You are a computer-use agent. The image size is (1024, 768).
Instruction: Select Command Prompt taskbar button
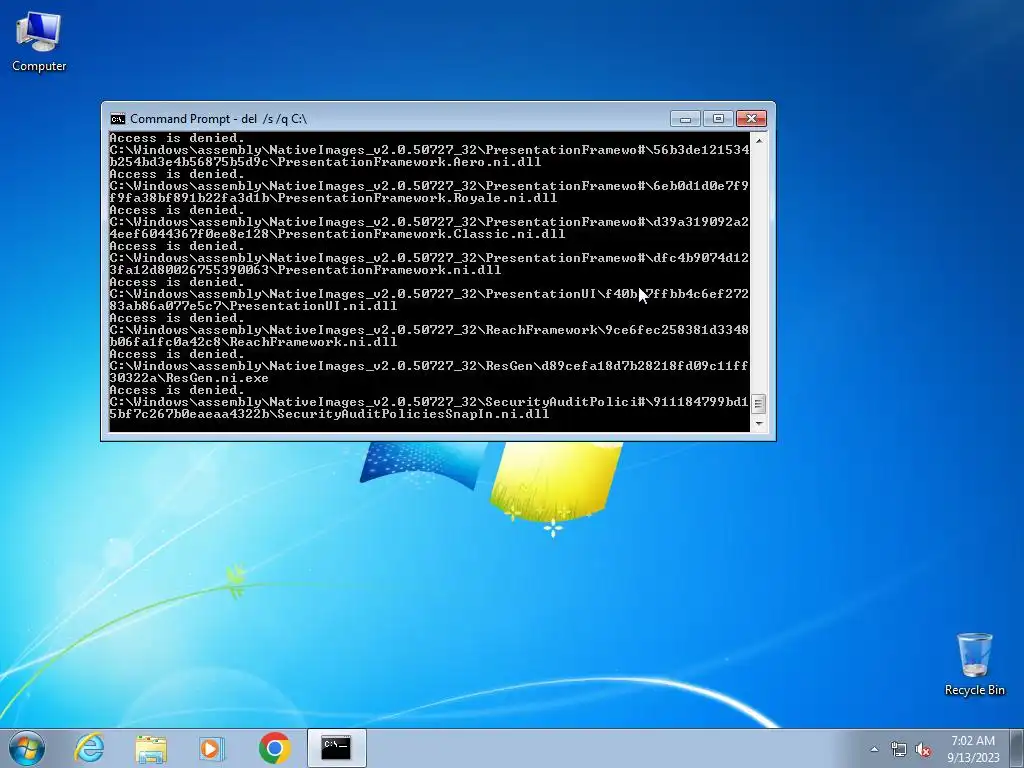[336, 748]
